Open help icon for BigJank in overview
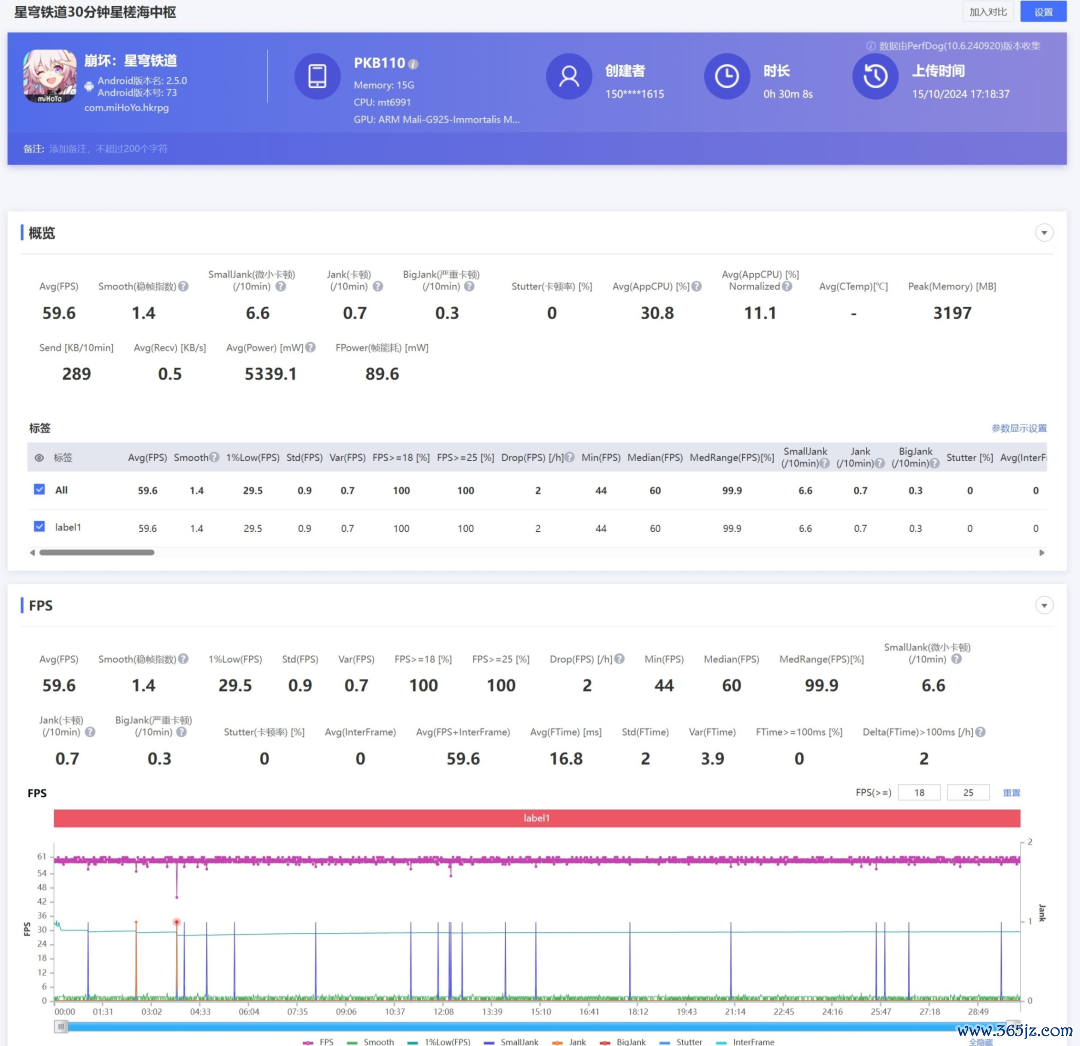Image resolution: width=1080 pixels, height=1046 pixels. point(469,286)
